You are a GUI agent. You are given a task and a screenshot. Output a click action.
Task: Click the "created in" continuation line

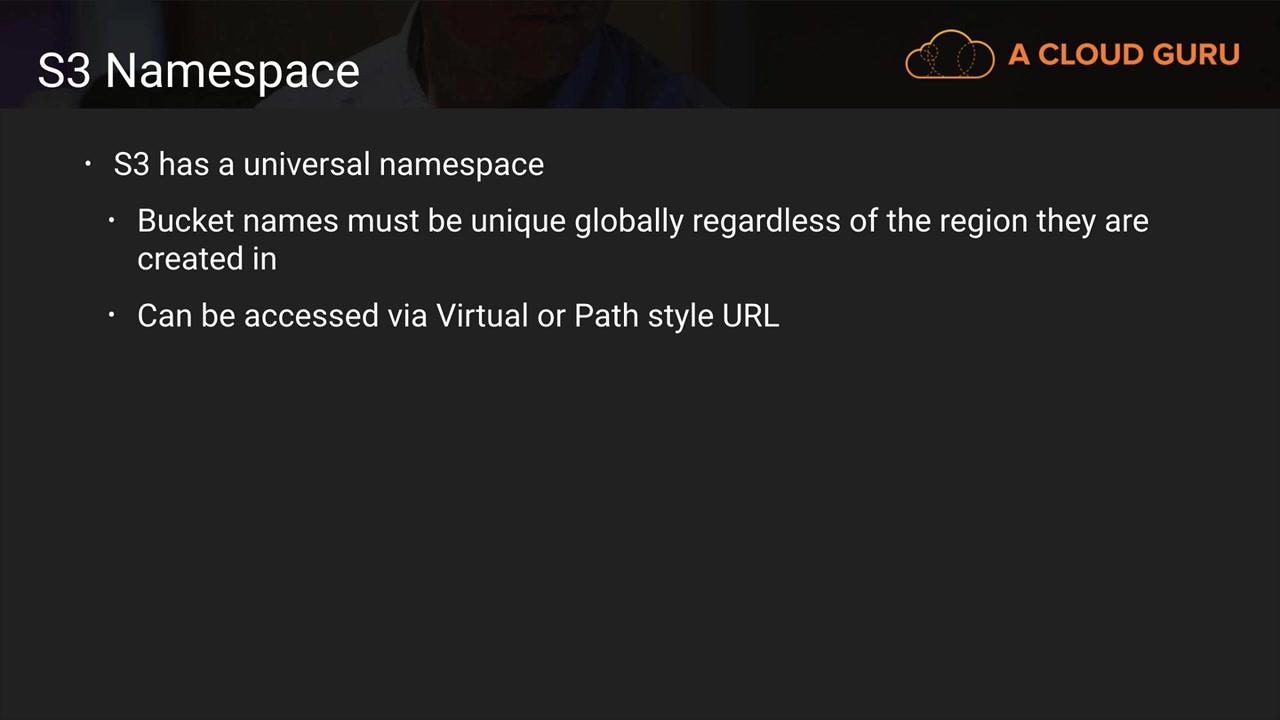click(206, 258)
